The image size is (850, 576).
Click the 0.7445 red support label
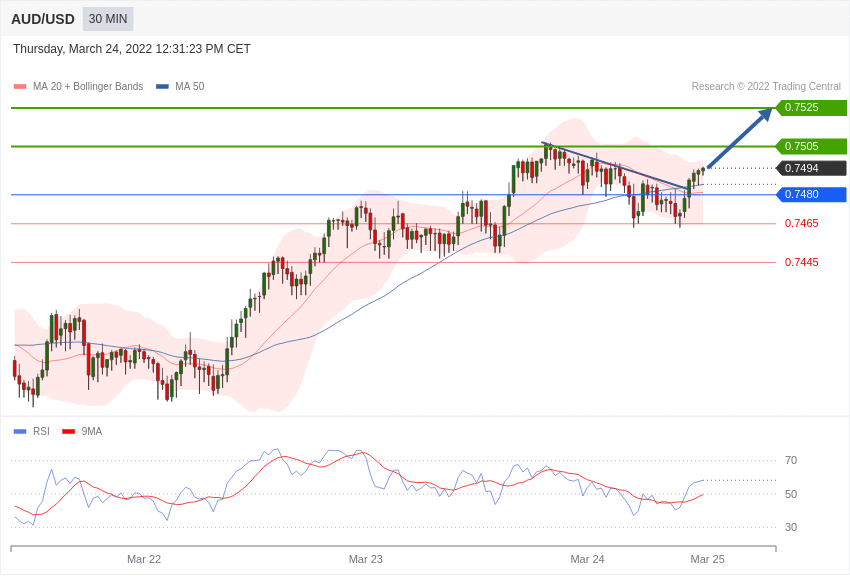[802, 262]
